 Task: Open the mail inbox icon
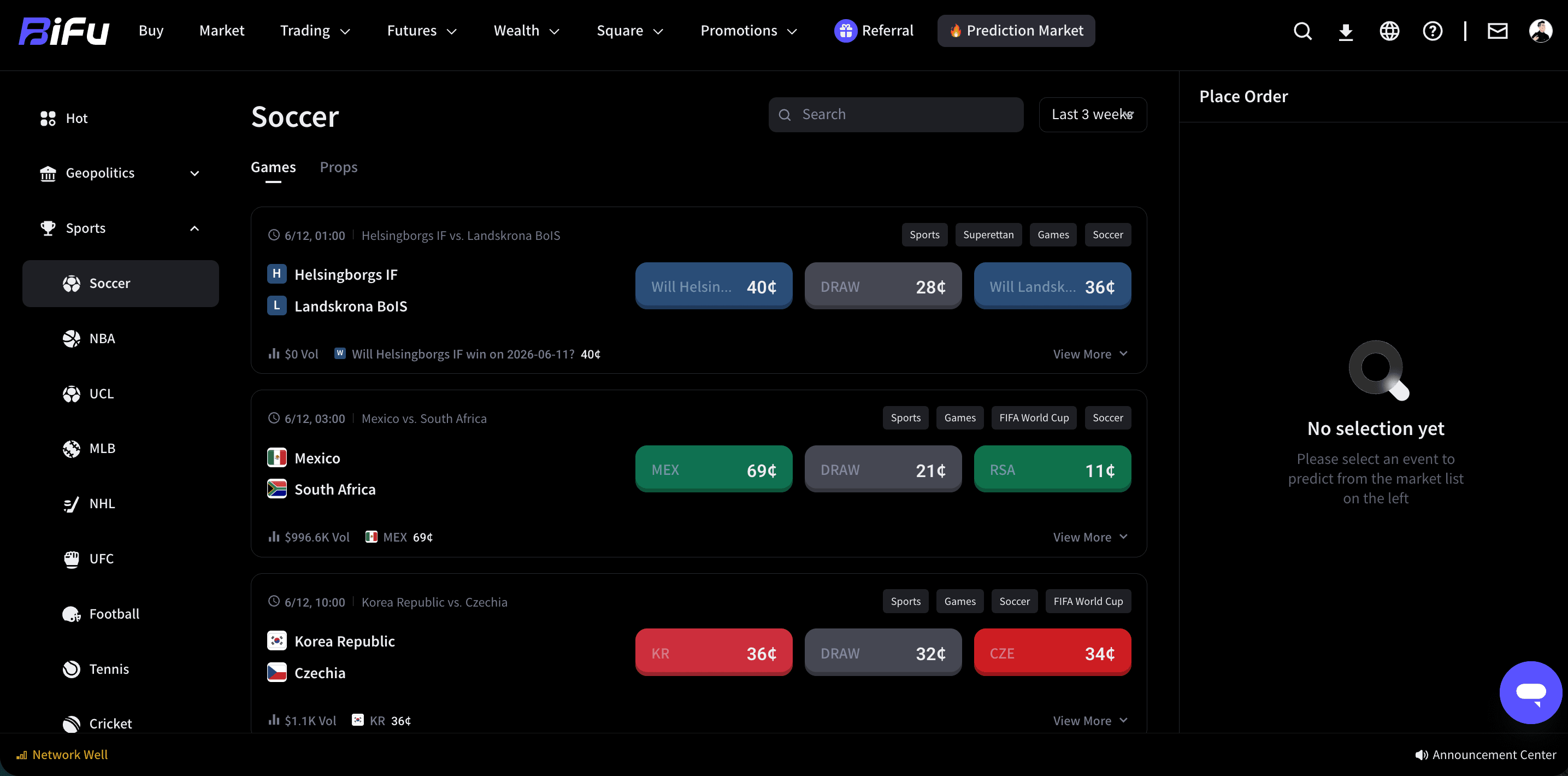[x=1498, y=31]
